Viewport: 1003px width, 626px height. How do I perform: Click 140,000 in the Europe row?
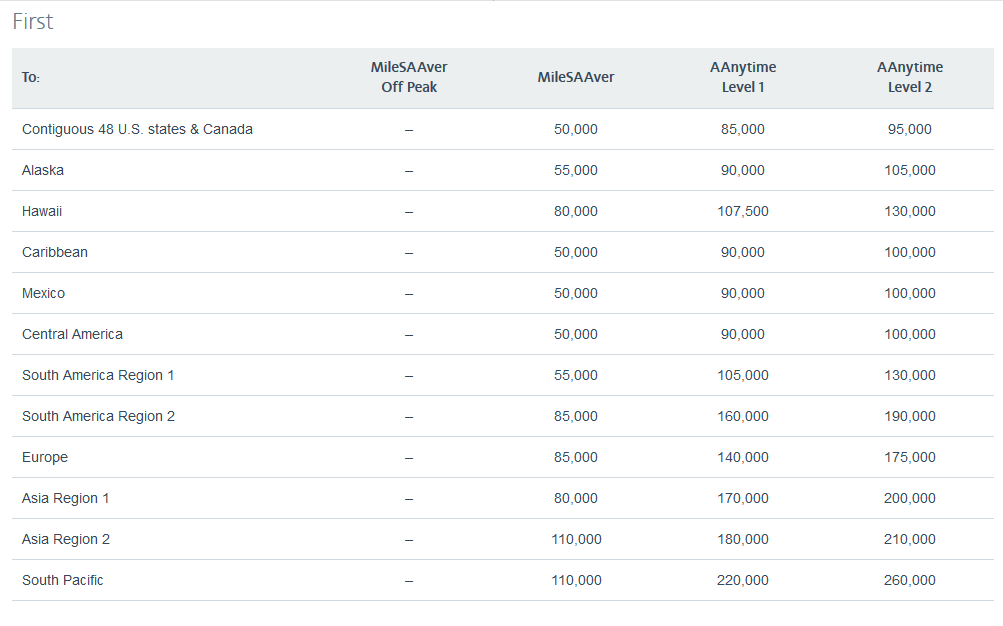[743, 457]
